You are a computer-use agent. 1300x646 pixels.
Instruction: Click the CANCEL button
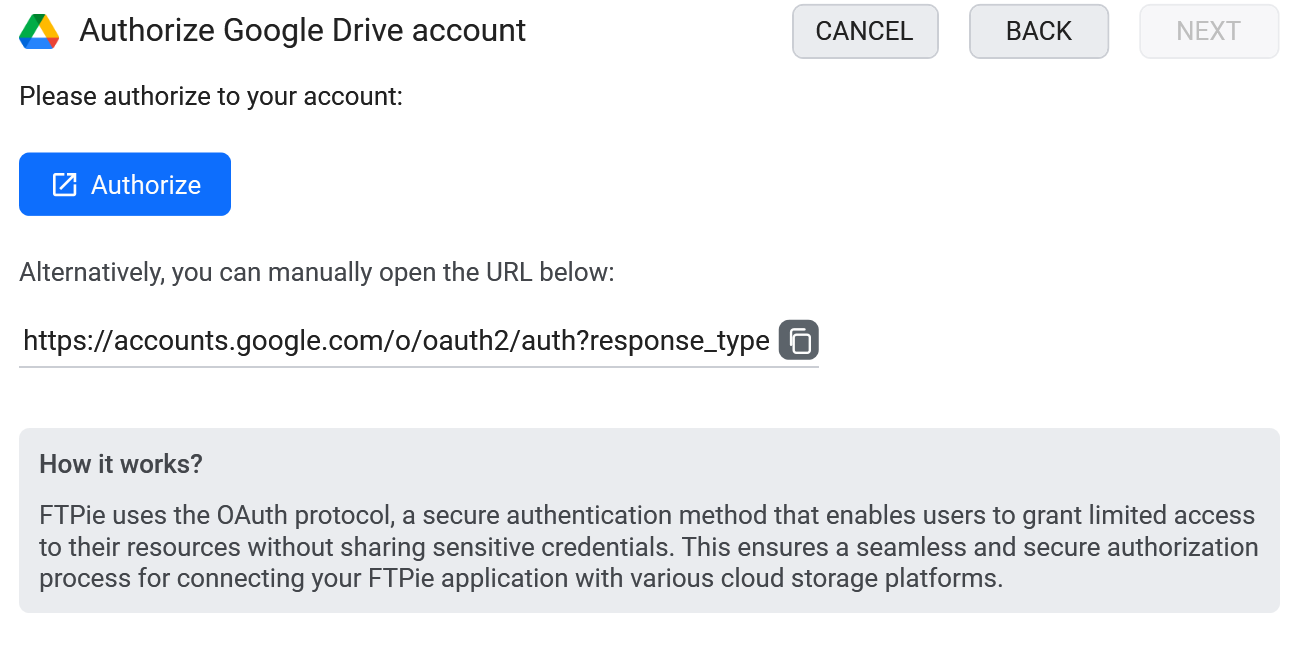tap(865, 31)
